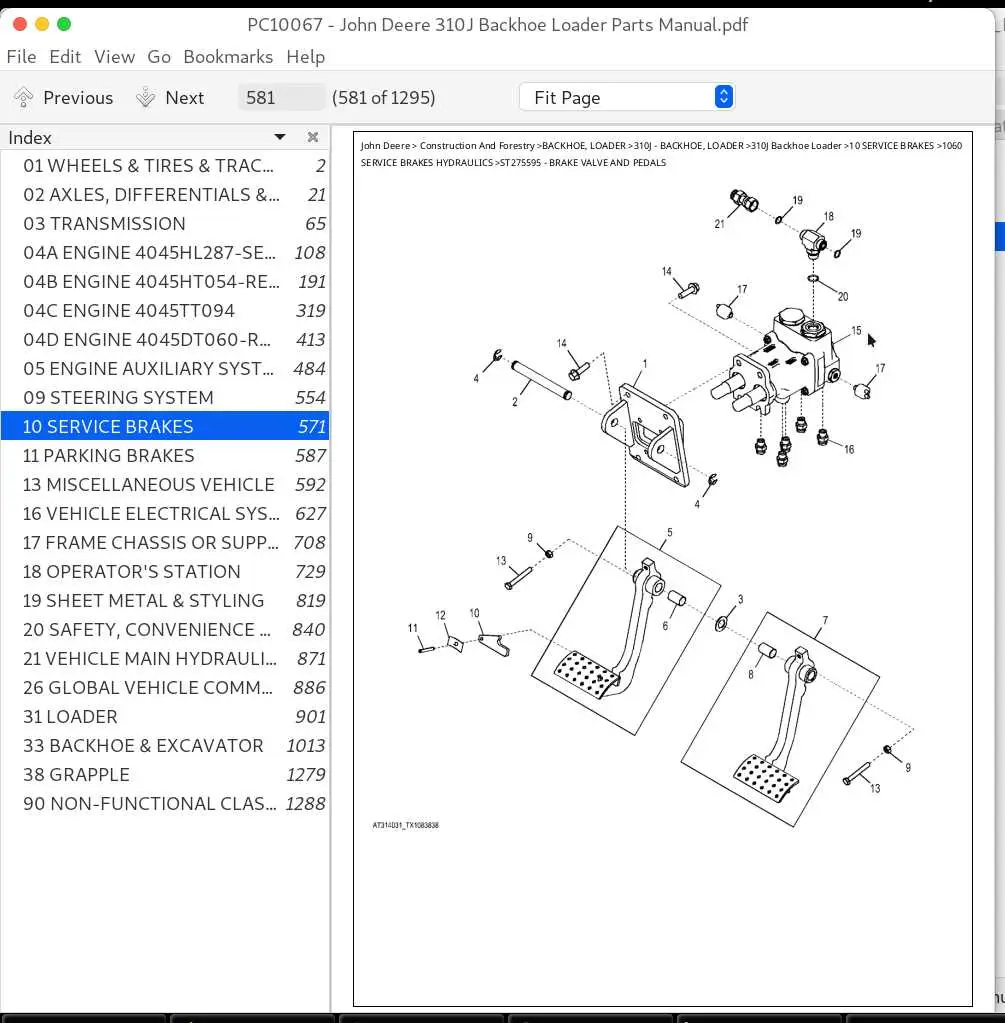The height and width of the screenshot is (1023, 1005).
Task: Click the breadcrumb header text on PDF page
Action: pyautogui.click(x=661, y=154)
